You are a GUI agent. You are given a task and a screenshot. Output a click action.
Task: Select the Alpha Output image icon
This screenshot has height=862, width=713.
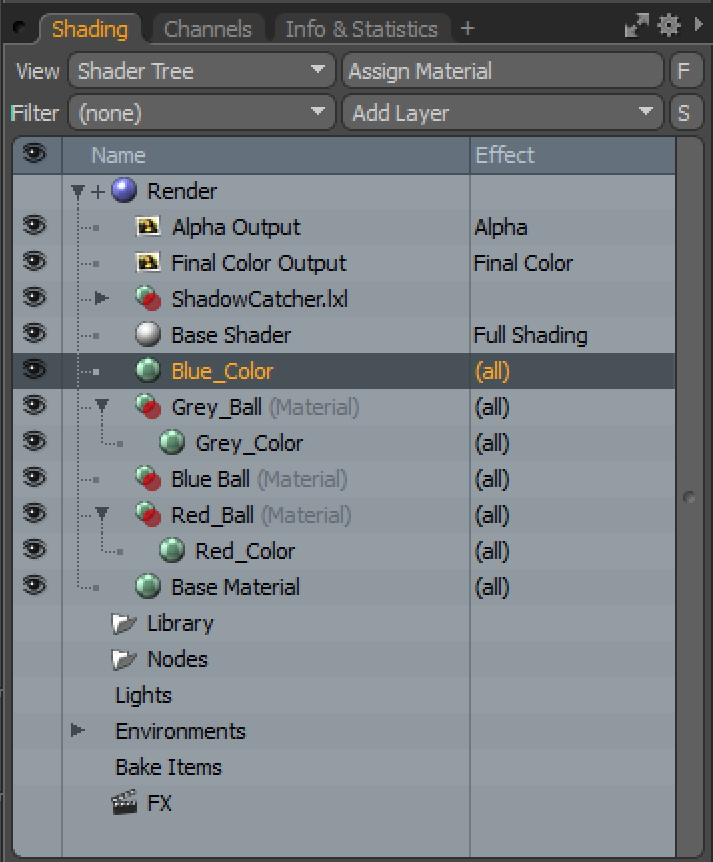click(148, 226)
